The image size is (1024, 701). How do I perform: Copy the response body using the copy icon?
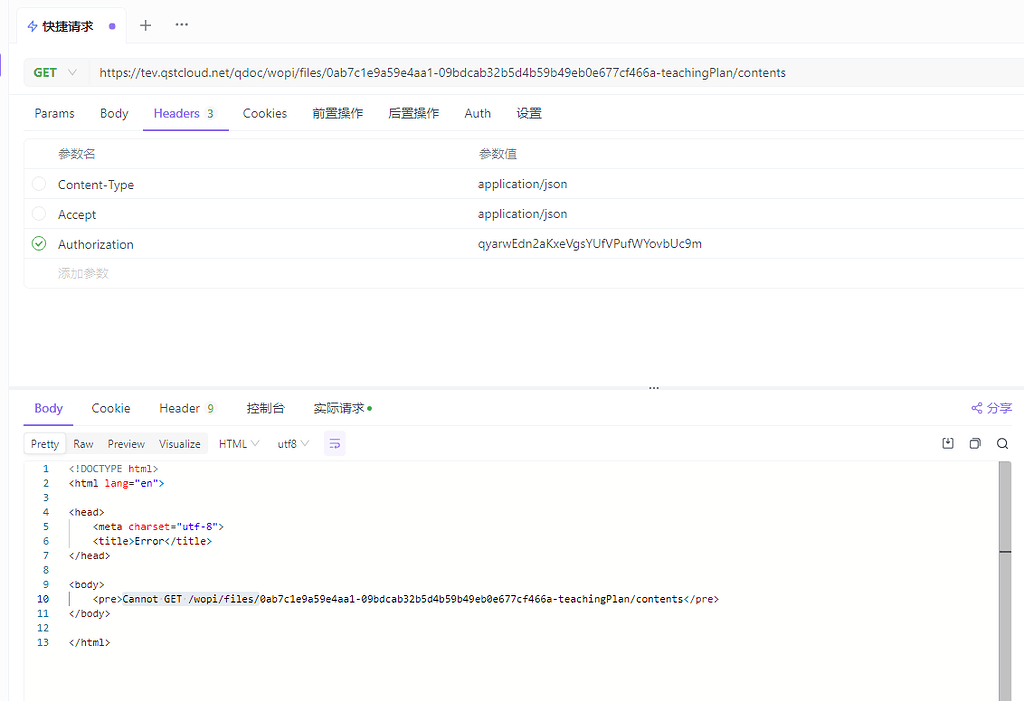[975, 443]
